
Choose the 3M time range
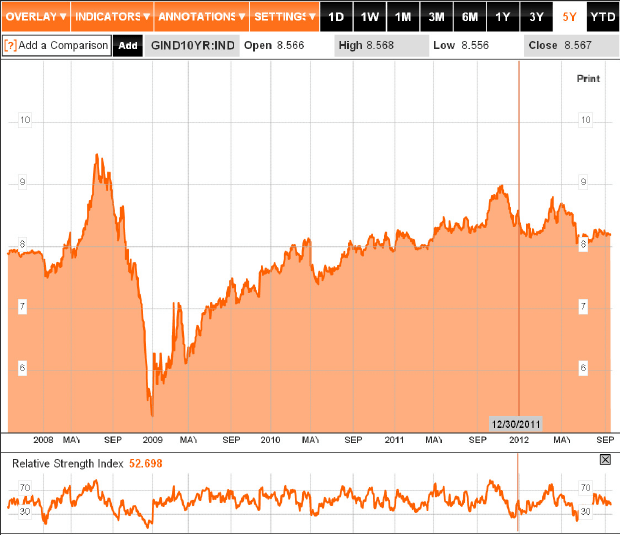[437, 17]
